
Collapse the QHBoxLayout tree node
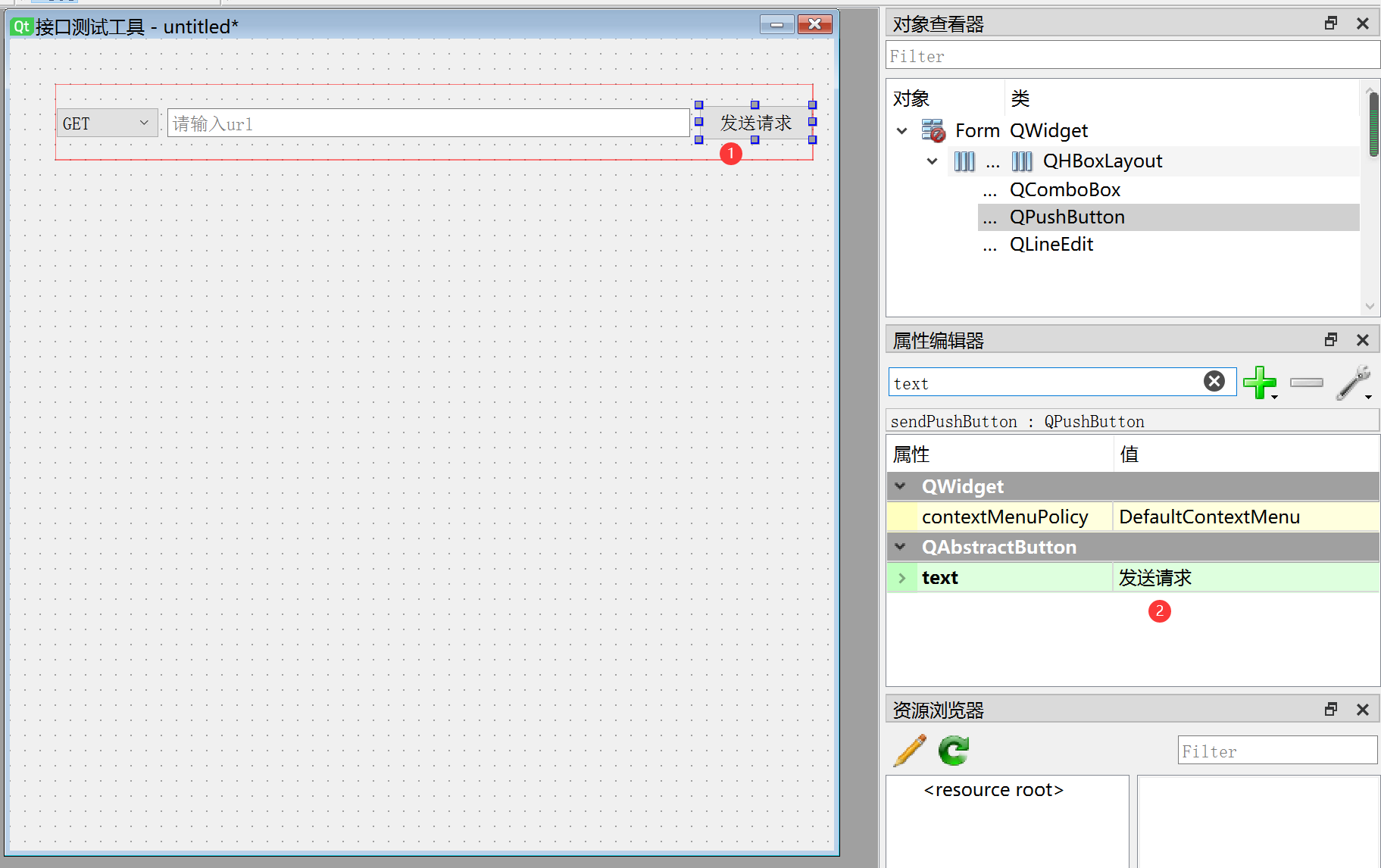(932, 161)
